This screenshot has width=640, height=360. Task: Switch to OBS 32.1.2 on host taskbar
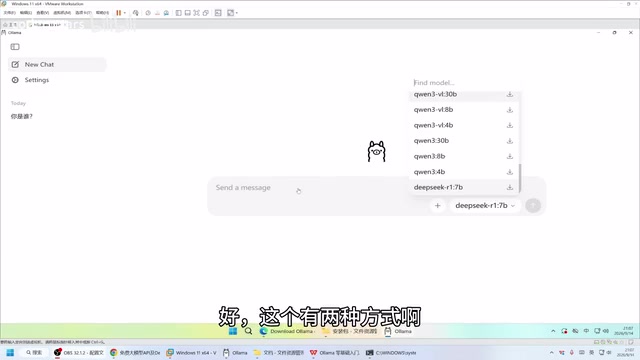79,352
